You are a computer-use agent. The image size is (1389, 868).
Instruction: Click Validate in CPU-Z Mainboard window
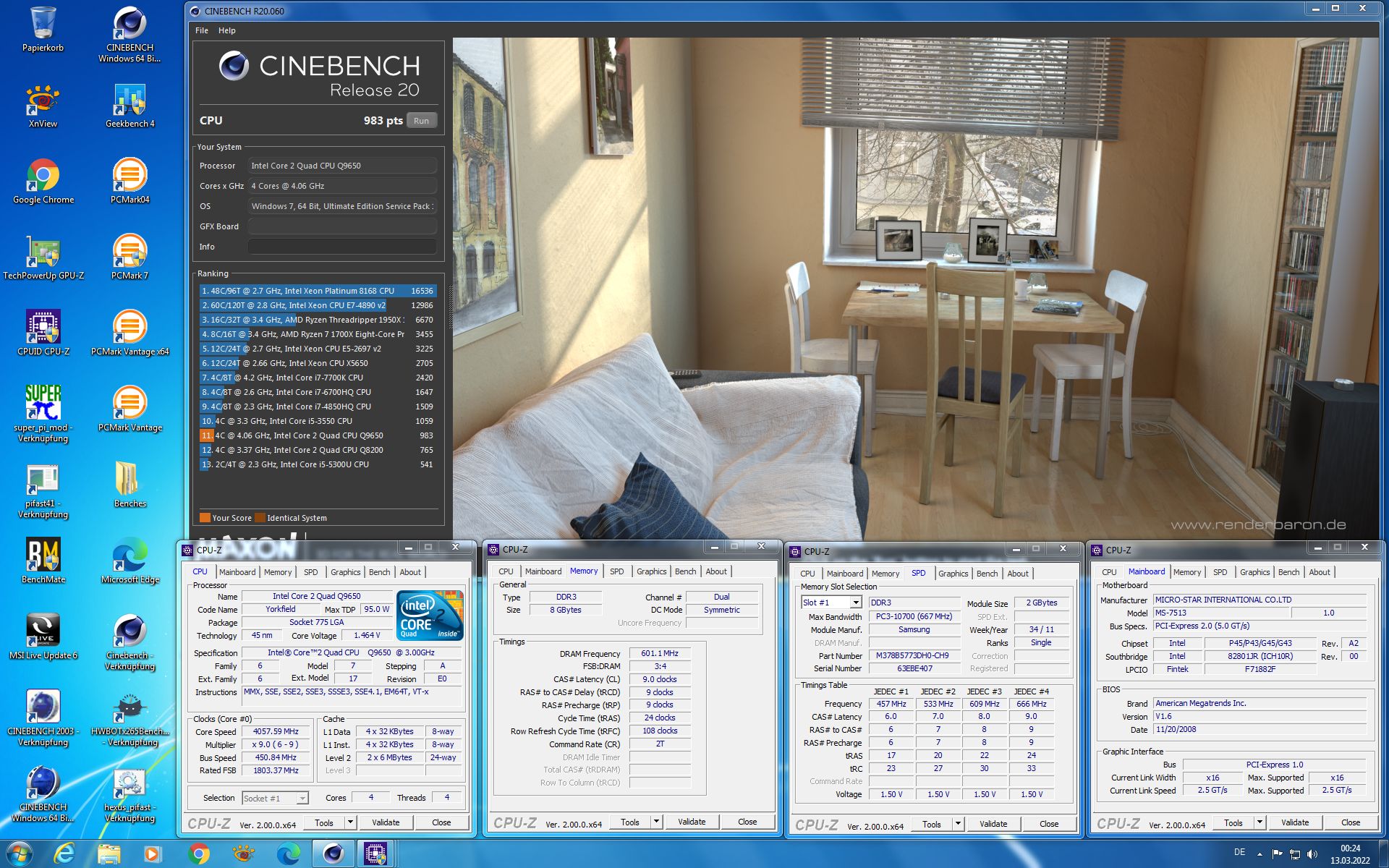[x=1295, y=822]
